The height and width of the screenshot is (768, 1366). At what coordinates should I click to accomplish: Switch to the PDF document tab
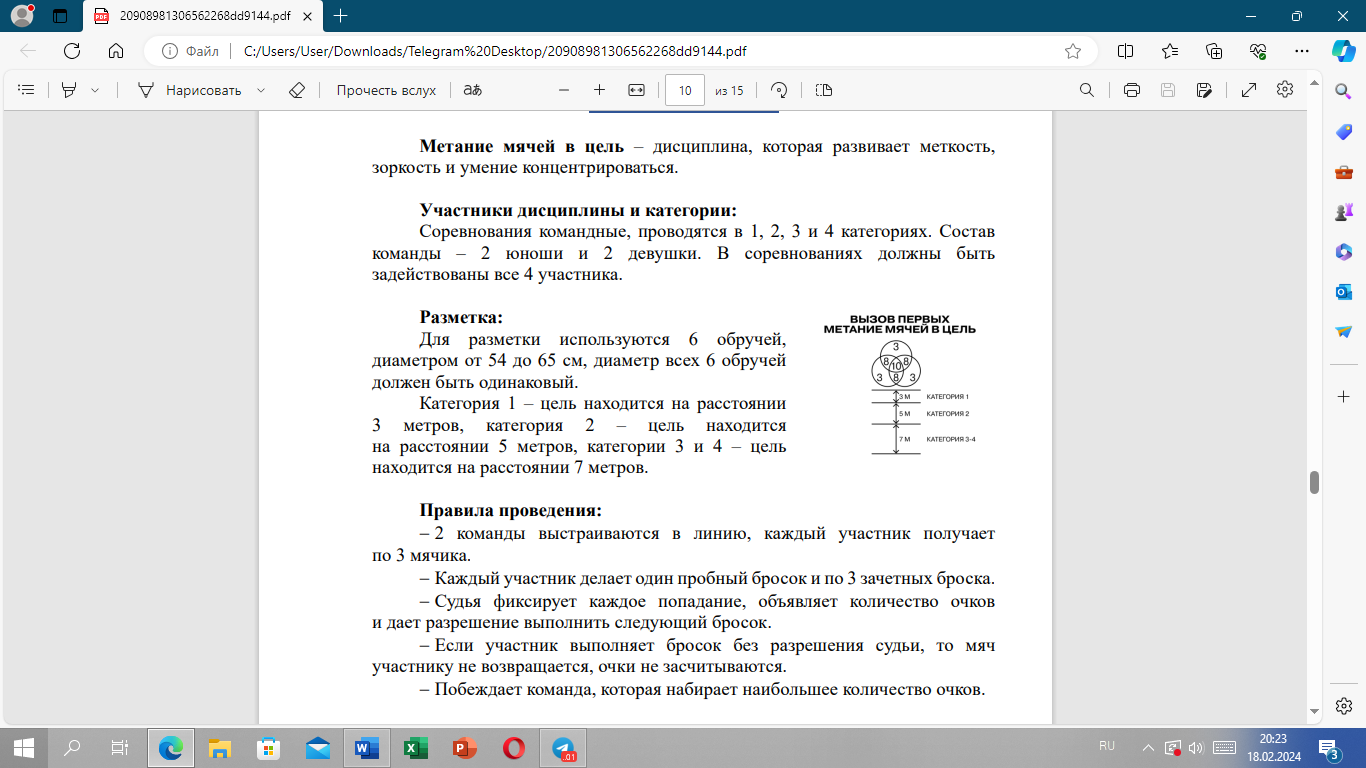coord(200,16)
